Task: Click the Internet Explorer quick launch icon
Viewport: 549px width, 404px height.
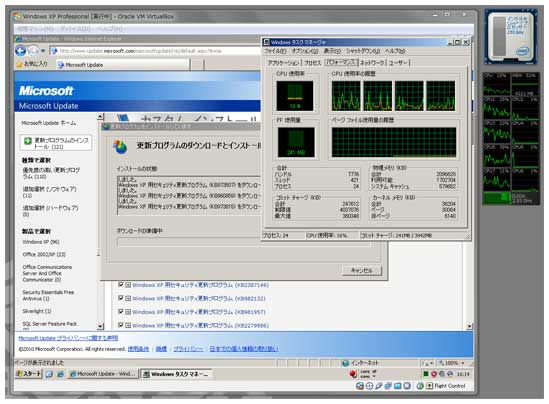Action: 60,374
